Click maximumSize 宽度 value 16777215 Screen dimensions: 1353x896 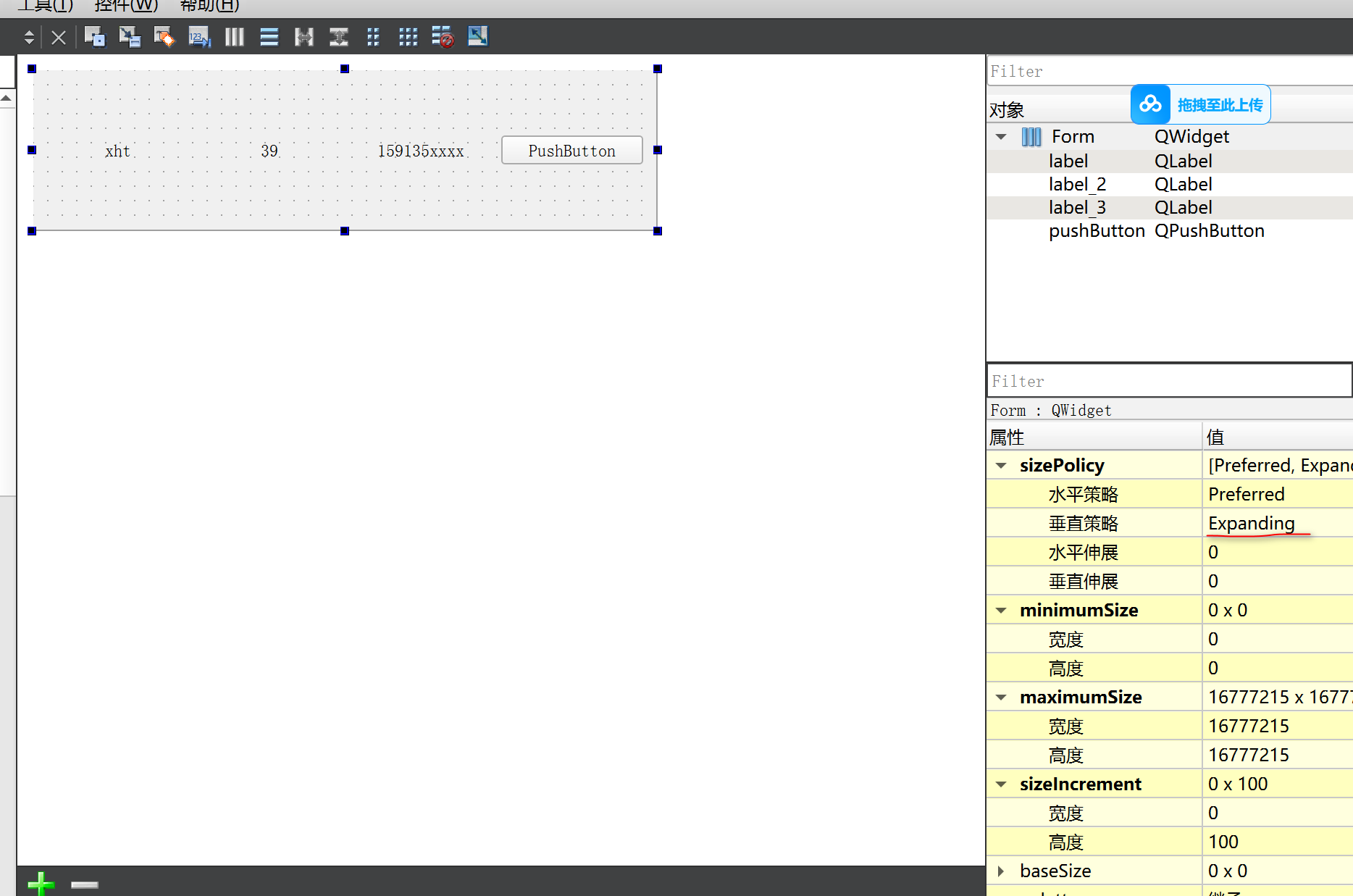point(1278,726)
